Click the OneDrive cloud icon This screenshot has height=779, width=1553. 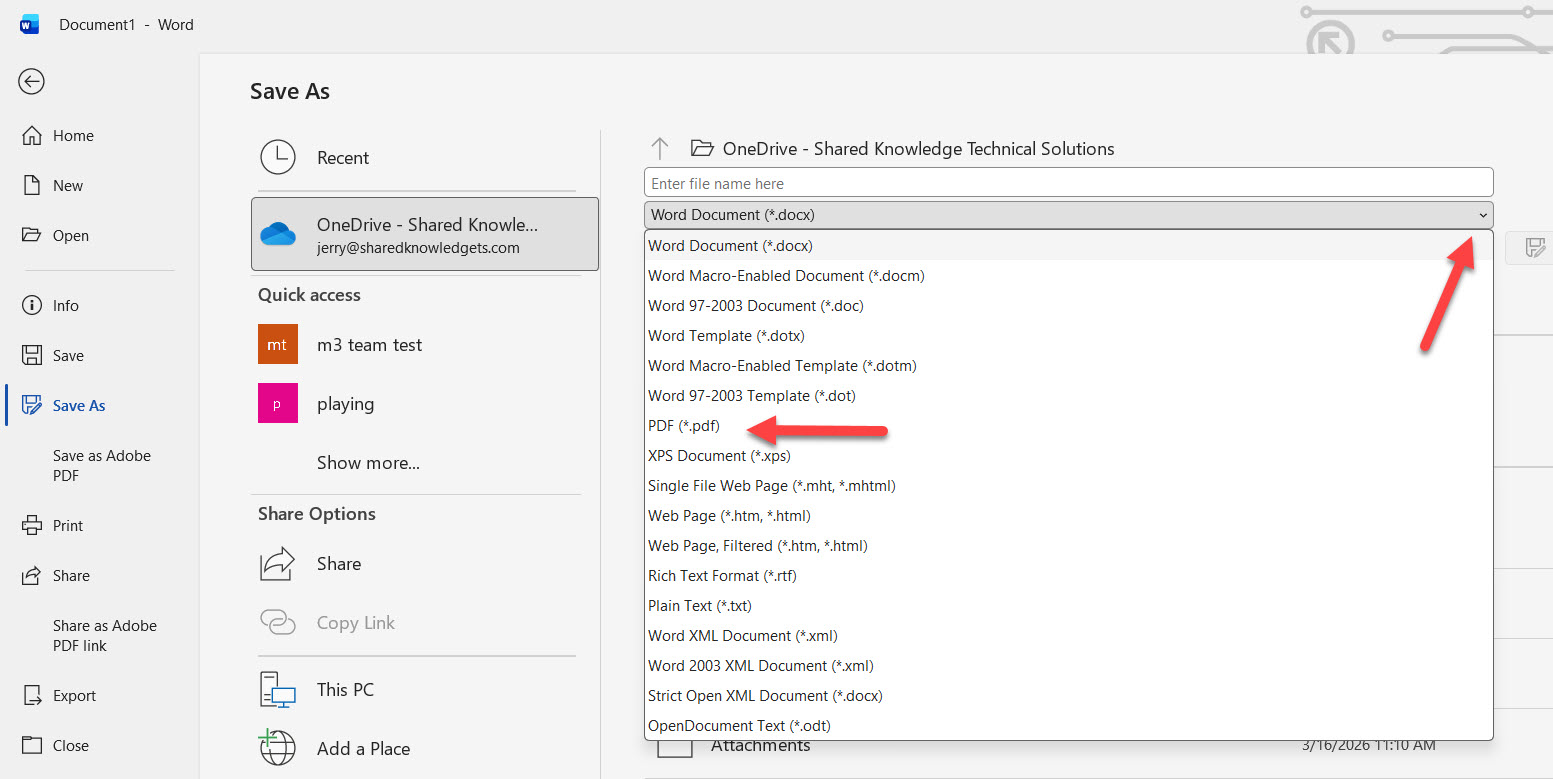[279, 235]
